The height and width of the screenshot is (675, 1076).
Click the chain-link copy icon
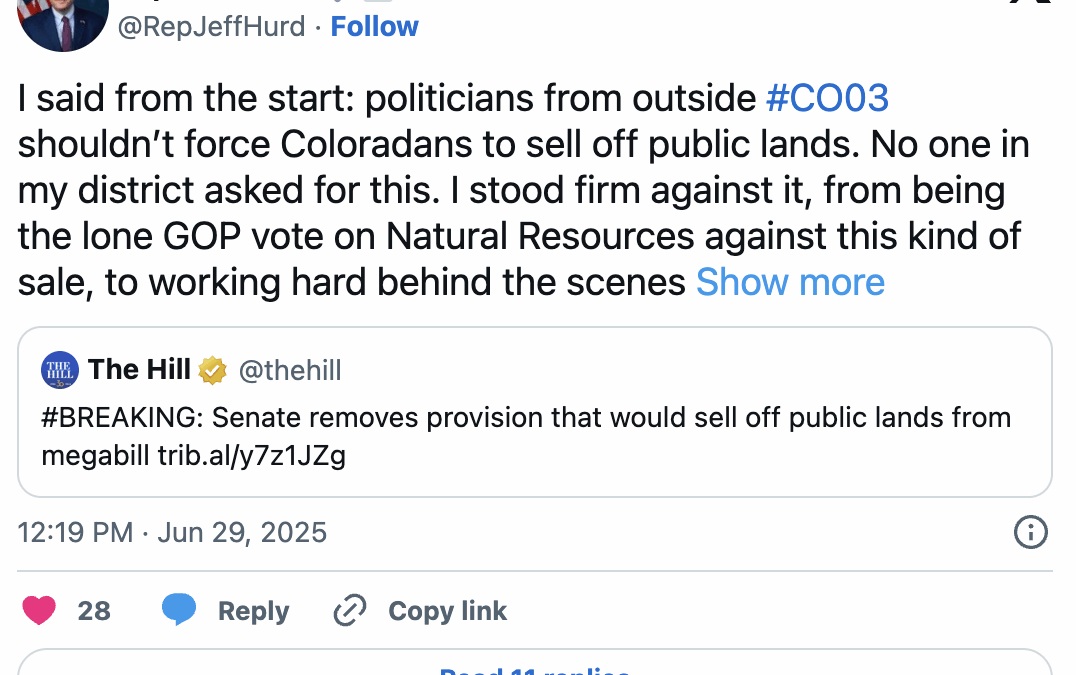click(349, 610)
